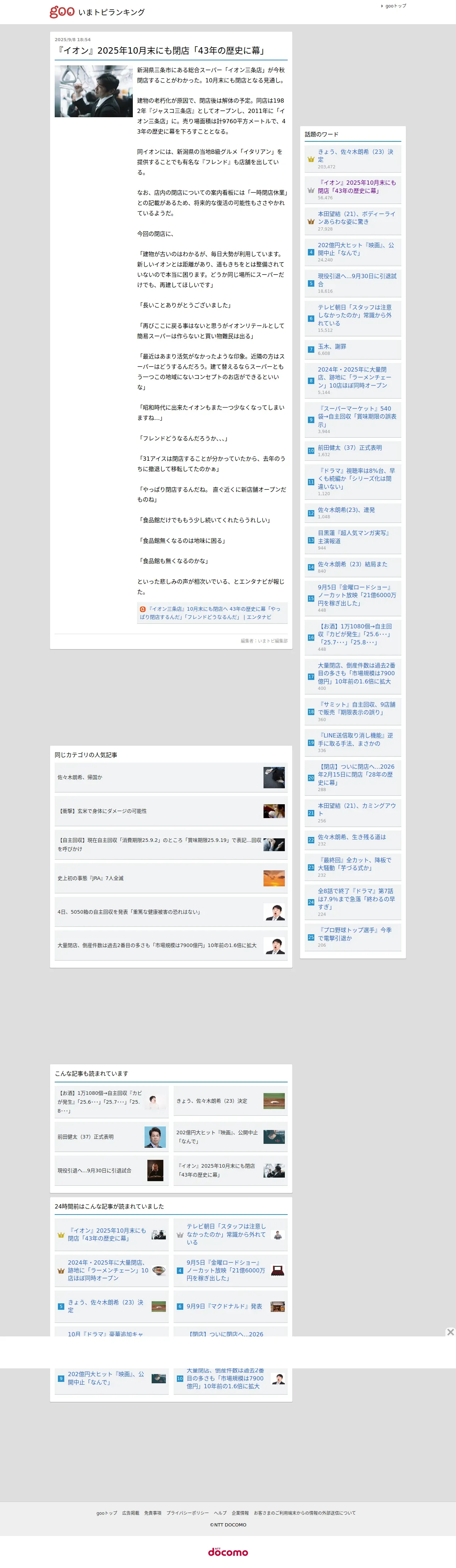Open sidebar link 前田健太（37）正式表明
The height and width of the screenshot is (1568, 456).
point(350,447)
